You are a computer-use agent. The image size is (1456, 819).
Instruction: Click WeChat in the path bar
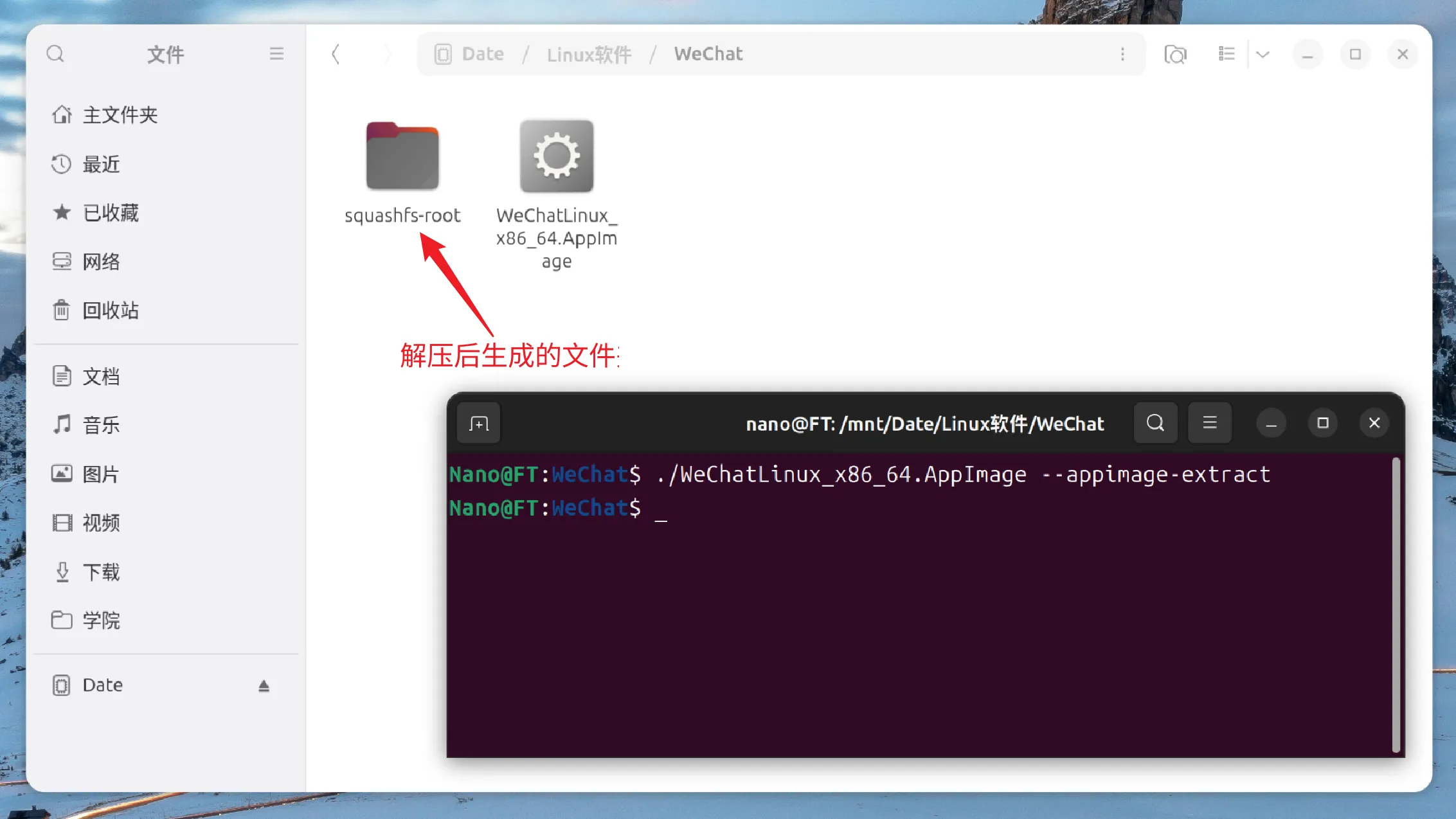pyautogui.click(x=708, y=54)
